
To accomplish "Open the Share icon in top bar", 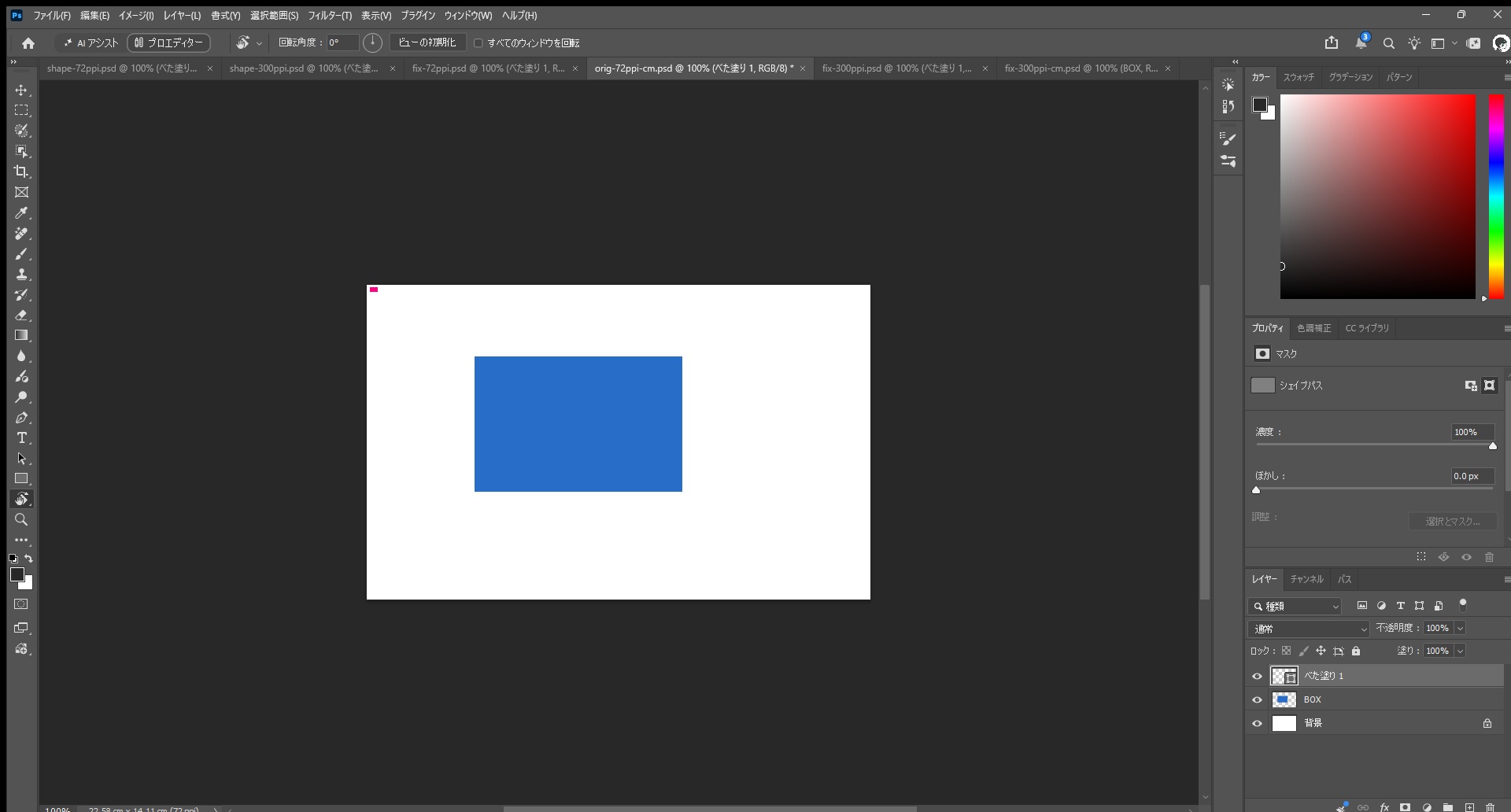I will pos(1332,42).
